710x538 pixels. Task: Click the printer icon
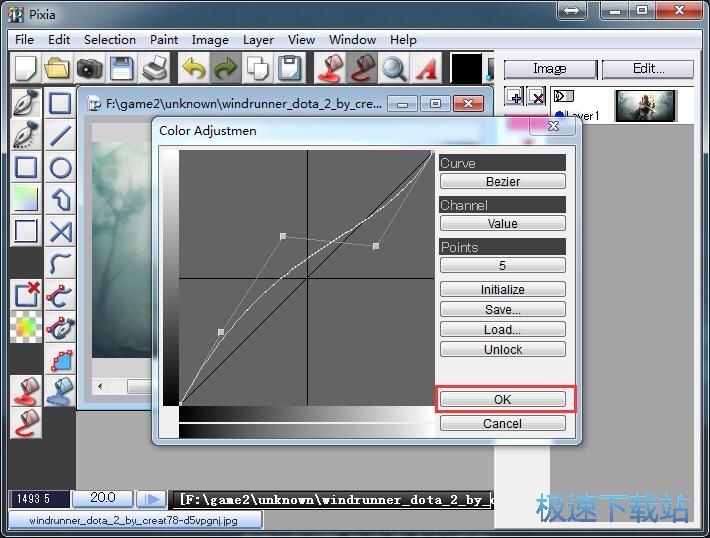pos(155,68)
